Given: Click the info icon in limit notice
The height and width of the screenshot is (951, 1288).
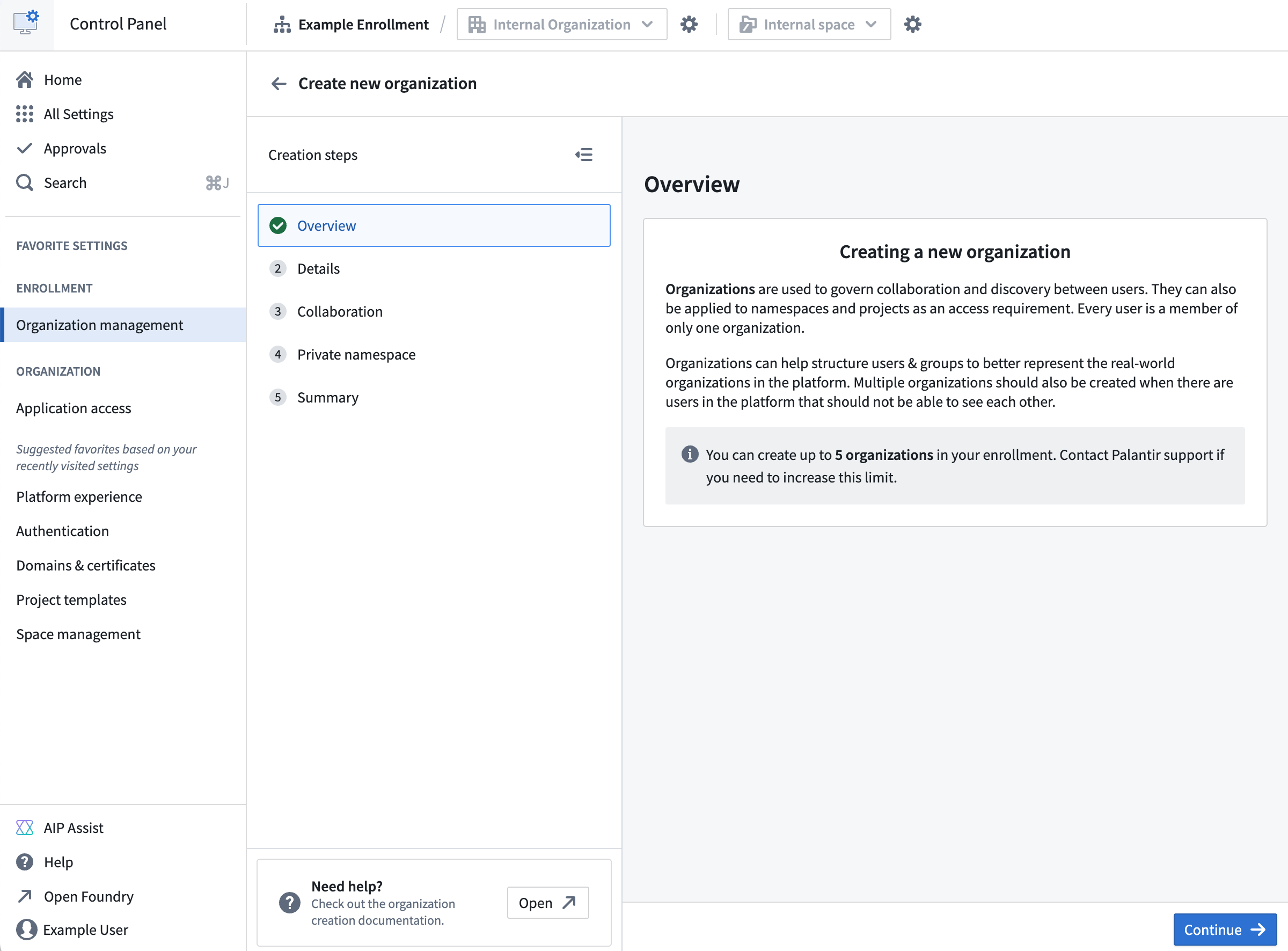Looking at the screenshot, I should 690,454.
